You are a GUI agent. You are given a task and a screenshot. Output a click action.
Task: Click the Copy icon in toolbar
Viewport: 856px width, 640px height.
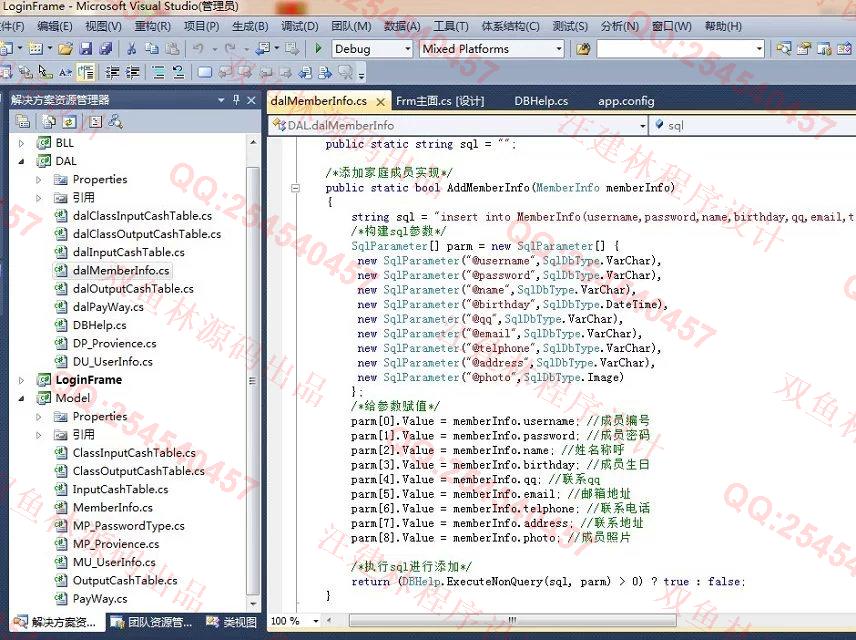point(152,49)
